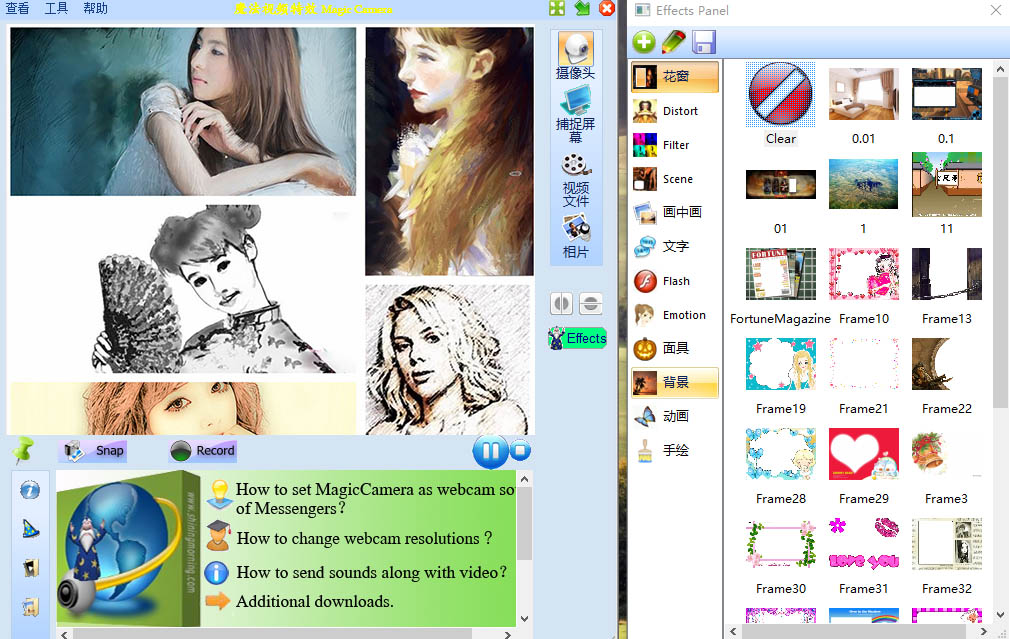Open the 工具 menu
Screen dimensions: 1010x639
pos(56,8)
